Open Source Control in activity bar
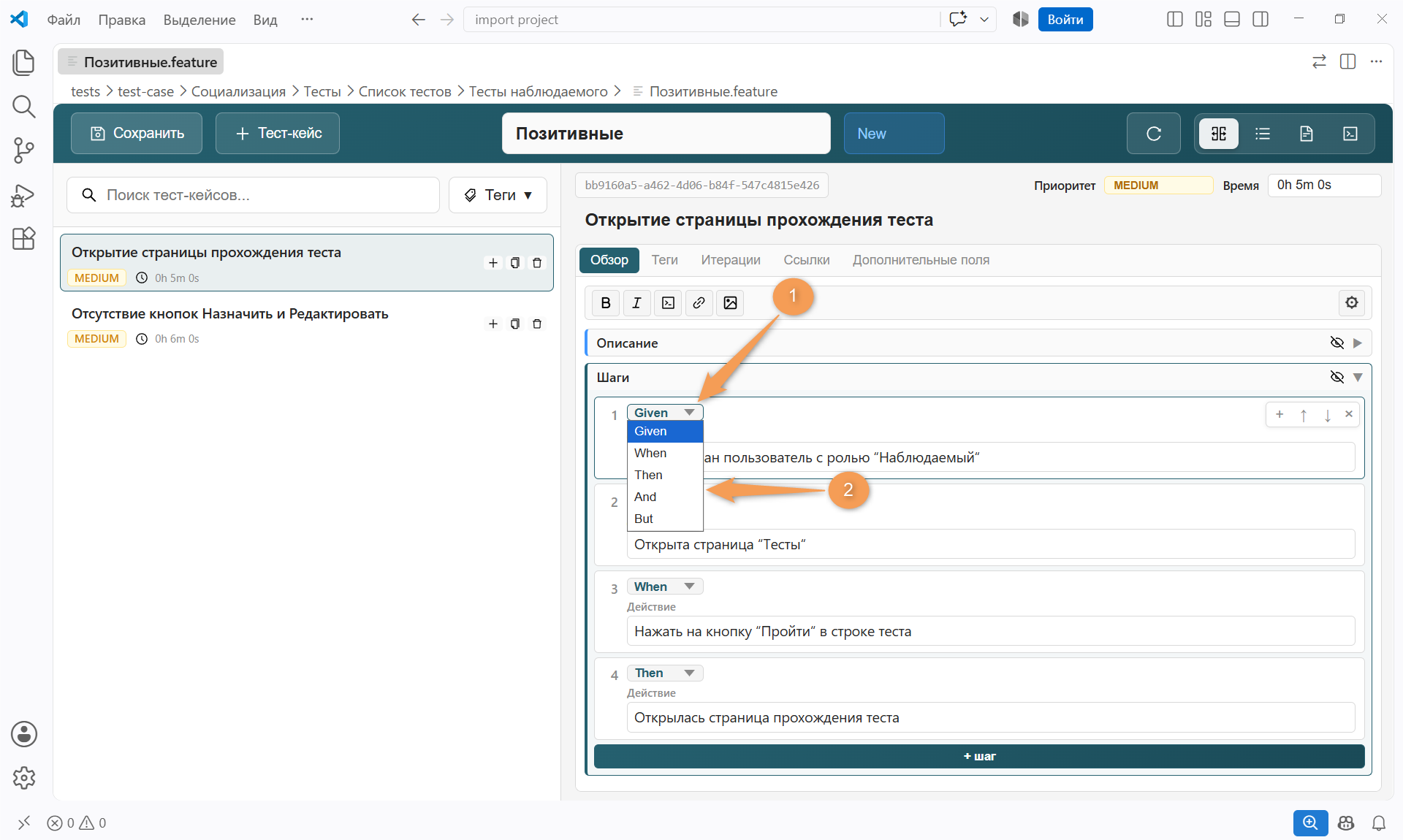 coord(23,150)
